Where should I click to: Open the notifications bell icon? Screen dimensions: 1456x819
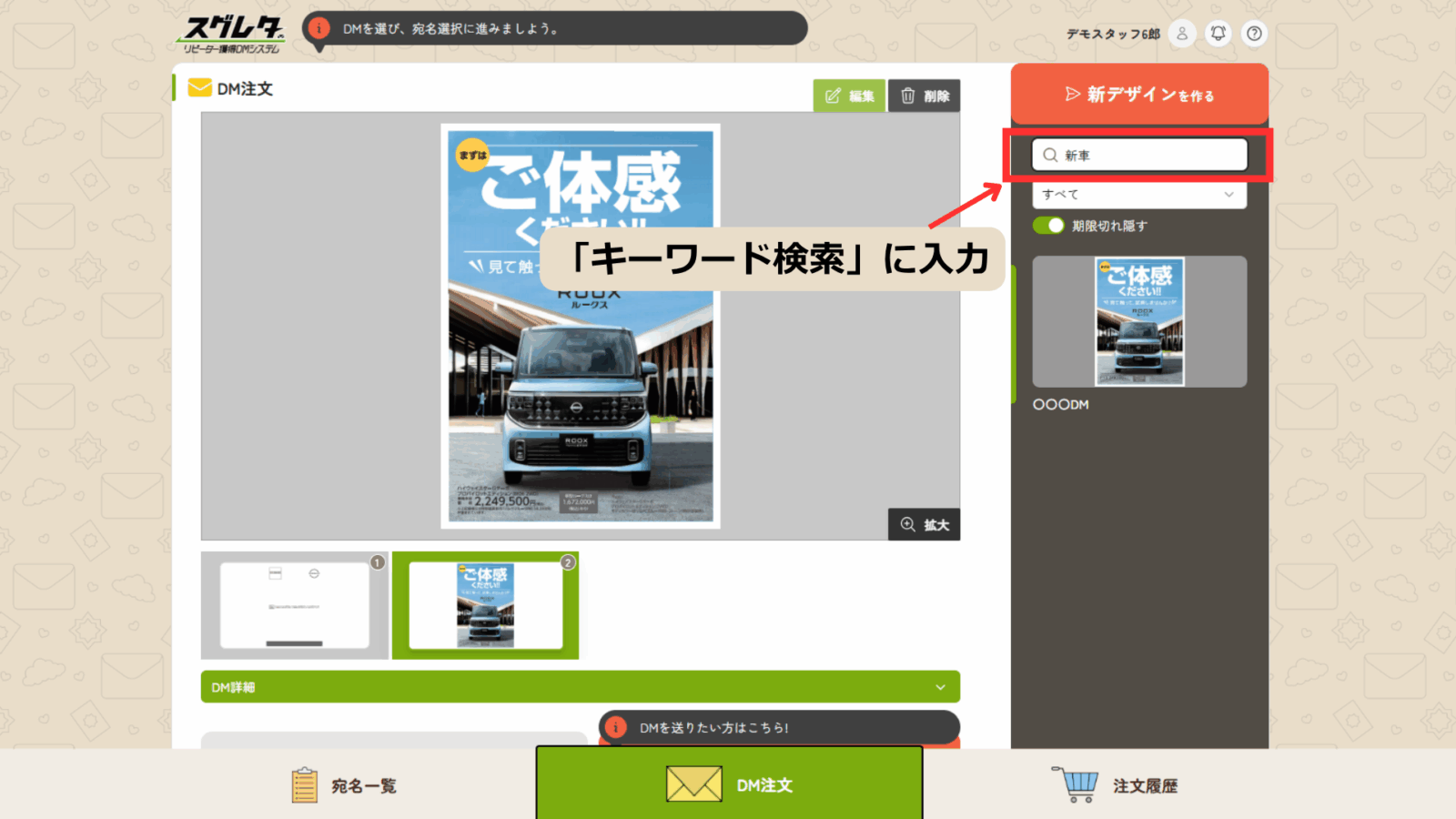[x=1218, y=34]
